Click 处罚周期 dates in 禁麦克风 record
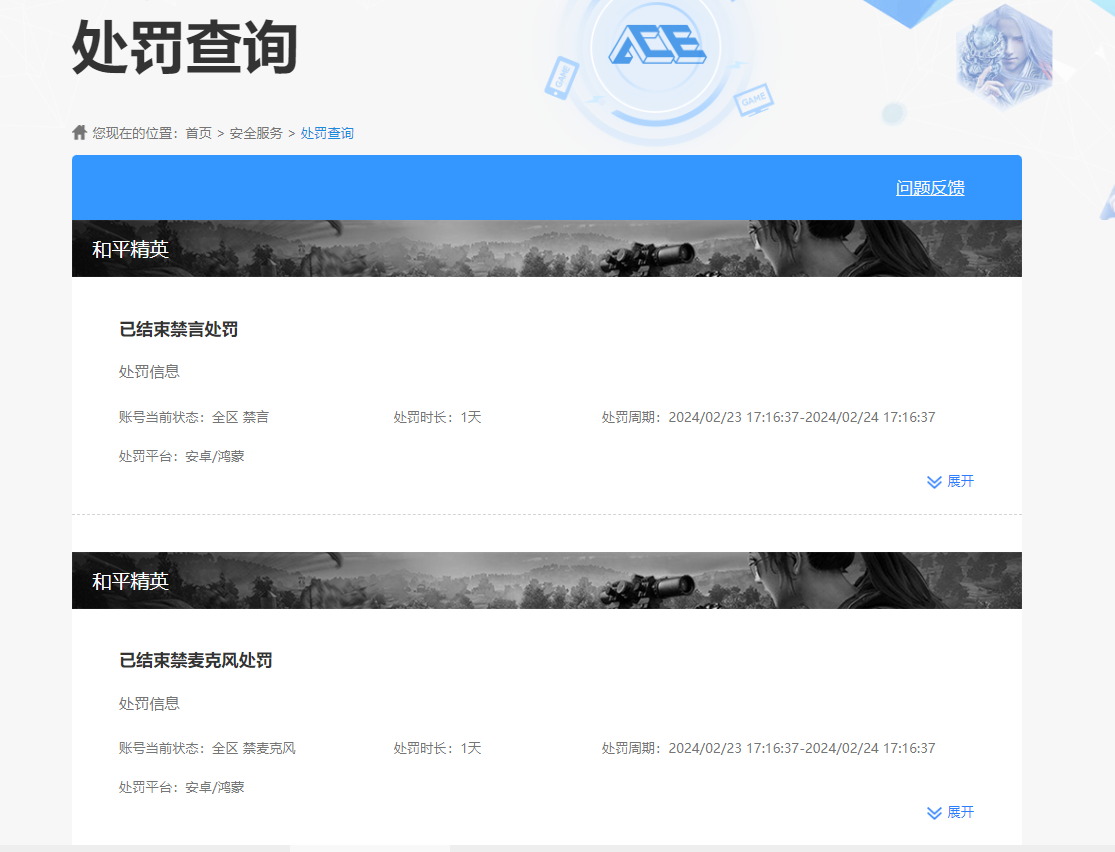 pyautogui.click(x=768, y=748)
